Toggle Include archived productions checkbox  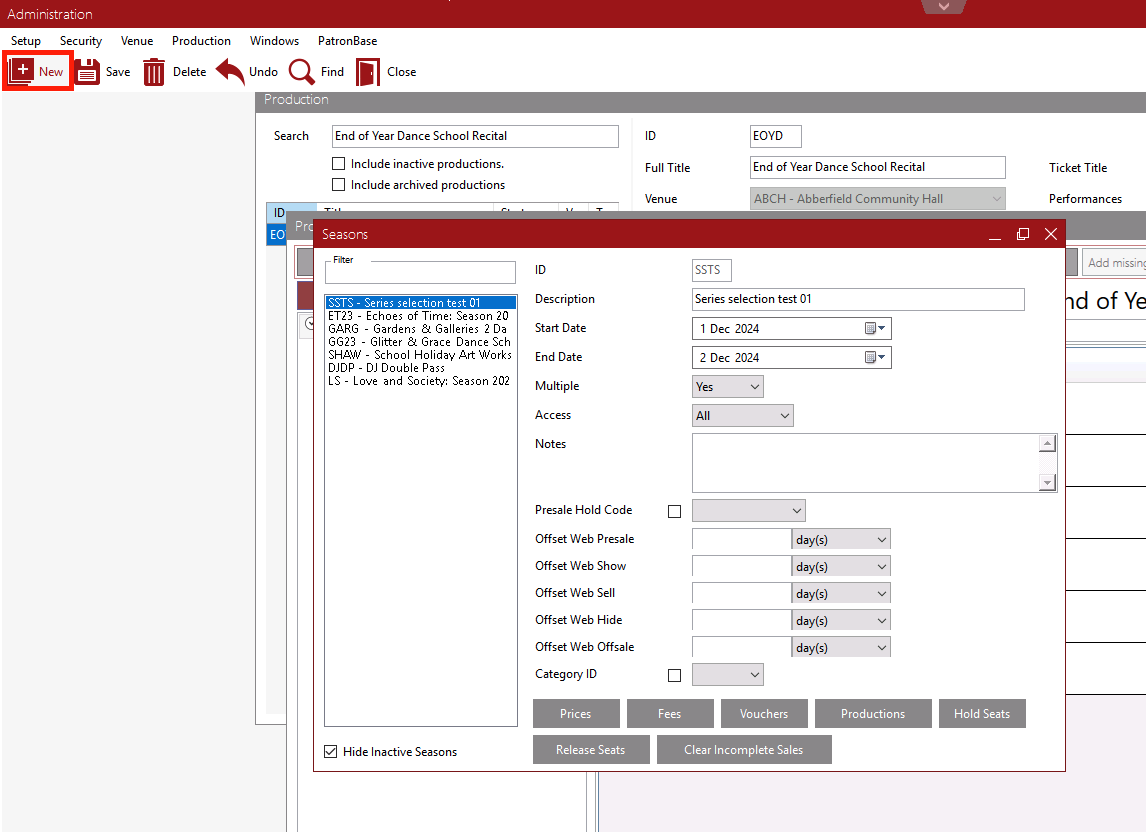(x=338, y=185)
